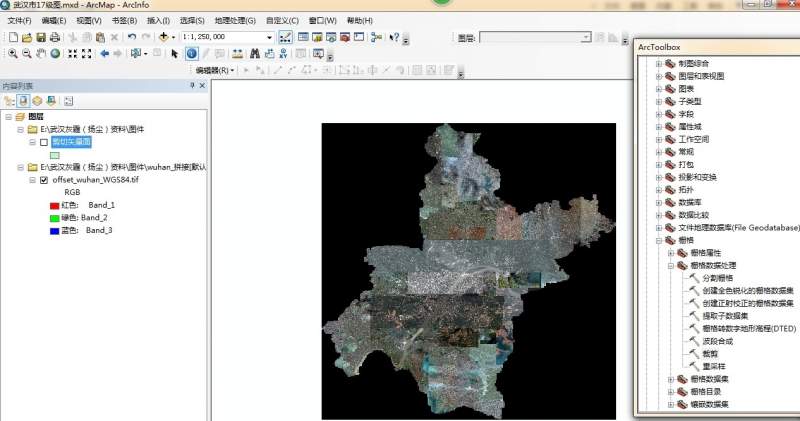Click the Zoom In tool icon
Image resolution: width=800 pixels, height=421 pixels.
(12, 54)
